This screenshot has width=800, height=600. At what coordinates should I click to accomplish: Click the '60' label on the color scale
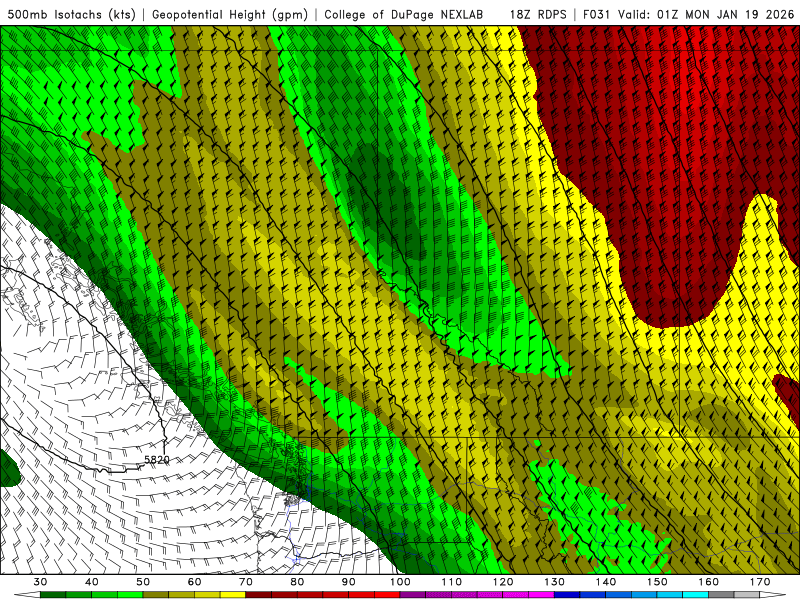click(194, 582)
